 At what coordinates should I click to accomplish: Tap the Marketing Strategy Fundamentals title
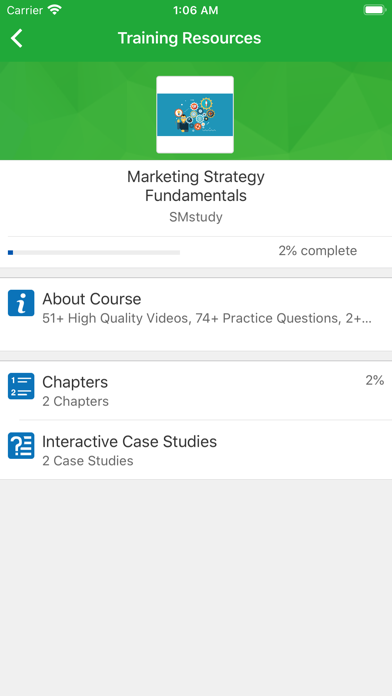[x=196, y=186]
